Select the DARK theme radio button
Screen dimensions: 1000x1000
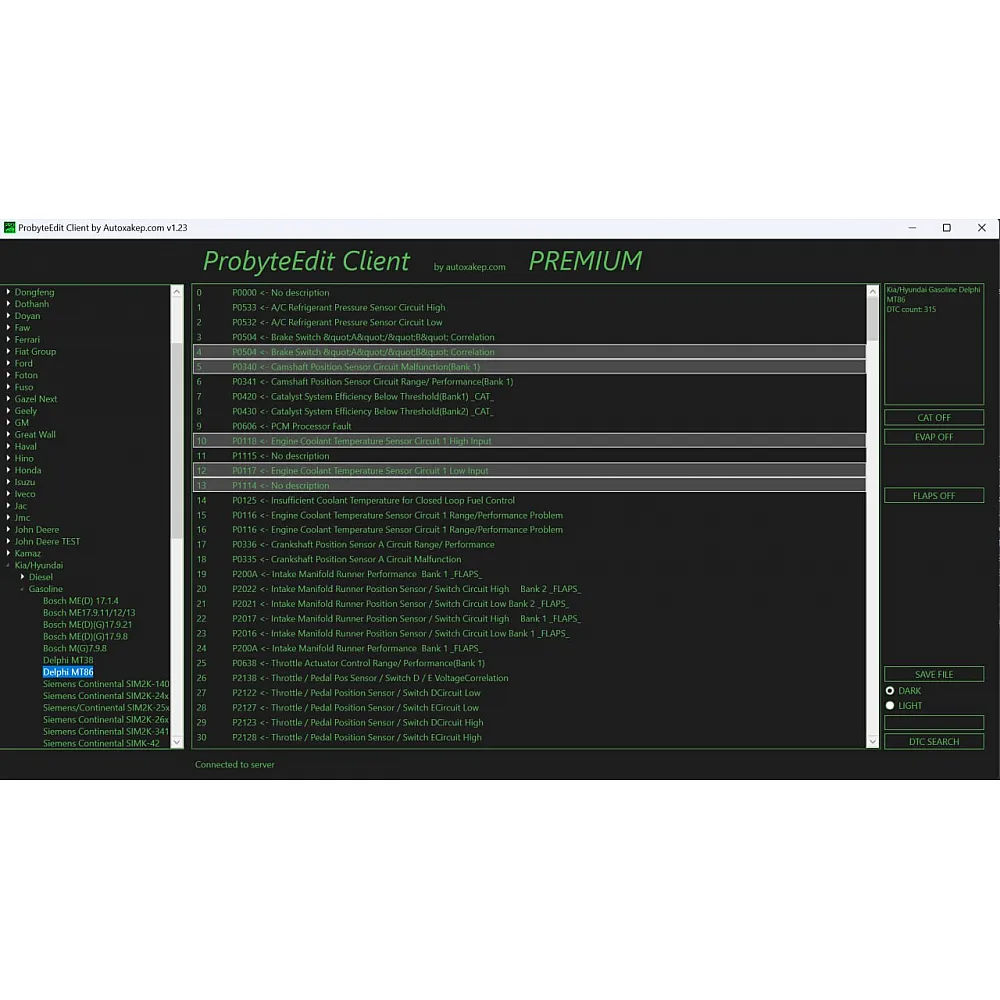coord(890,691)
